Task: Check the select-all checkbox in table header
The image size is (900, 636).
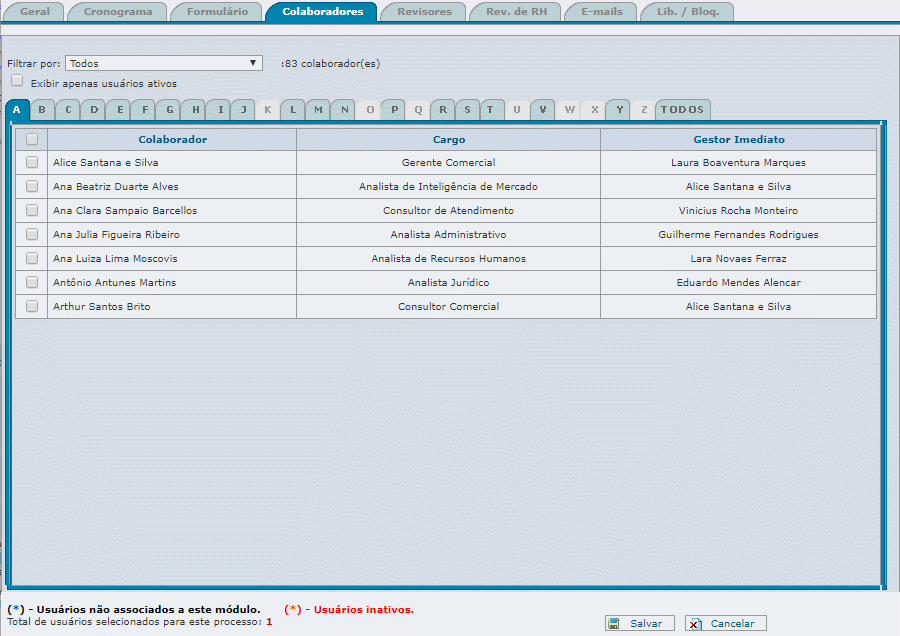Action: click(32, 140)
